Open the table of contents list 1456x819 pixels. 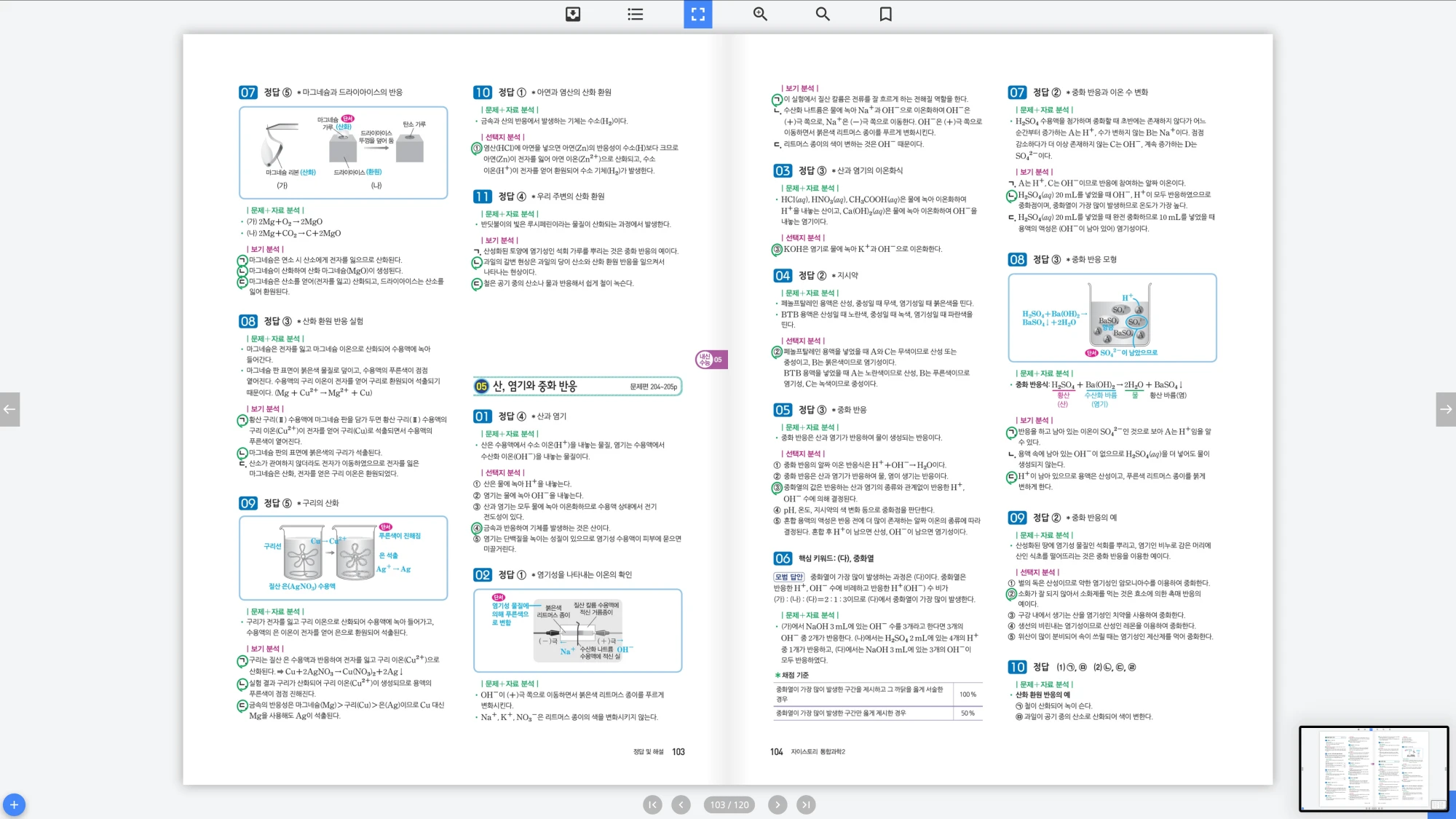pos(635,14)
